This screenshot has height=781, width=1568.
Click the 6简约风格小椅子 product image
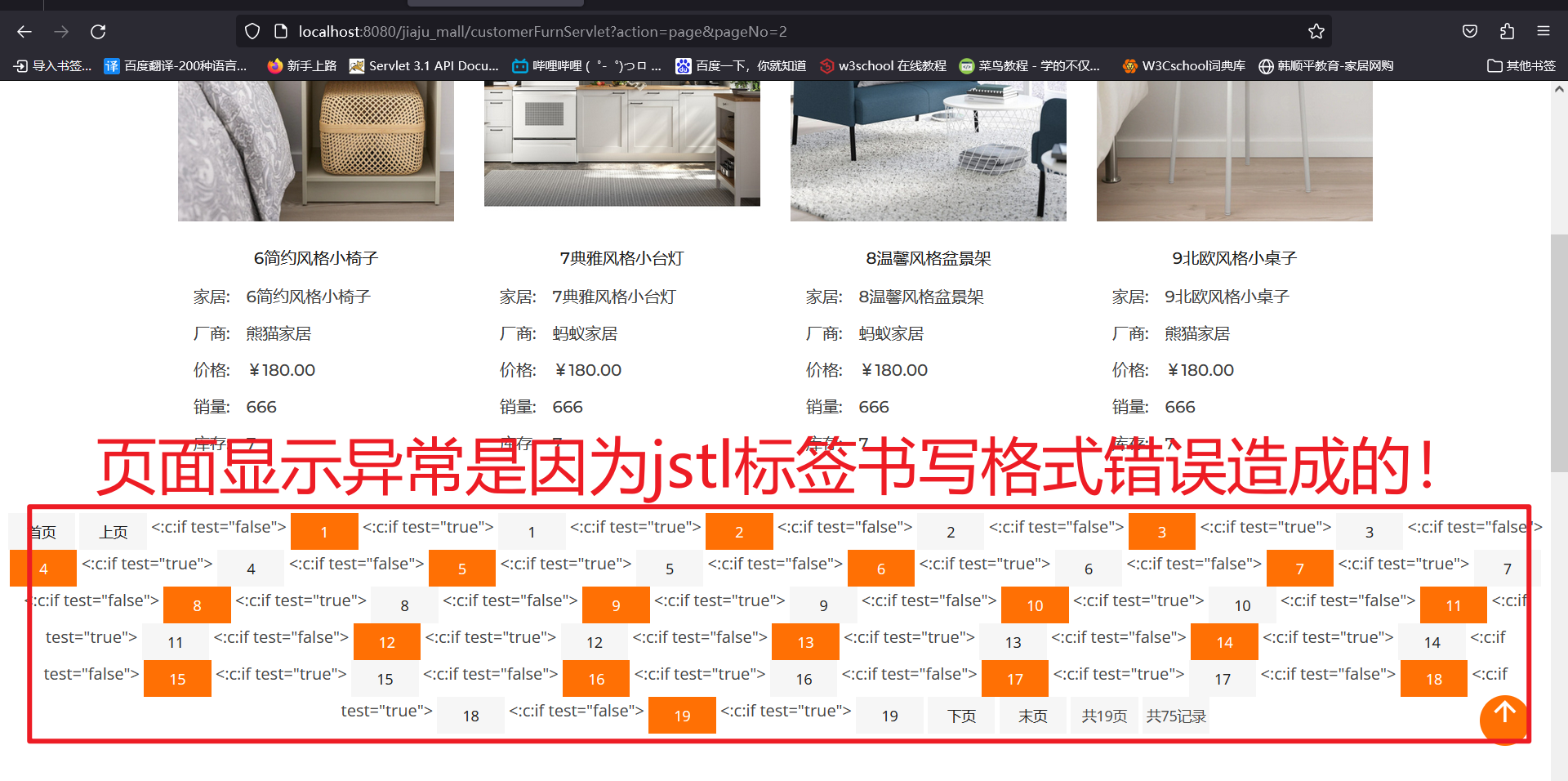coord(316,151)
